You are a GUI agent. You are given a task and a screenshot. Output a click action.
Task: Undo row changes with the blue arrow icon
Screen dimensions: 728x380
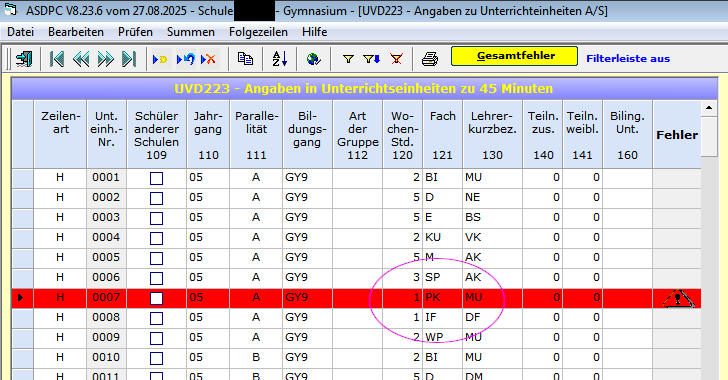click(186, 59)
